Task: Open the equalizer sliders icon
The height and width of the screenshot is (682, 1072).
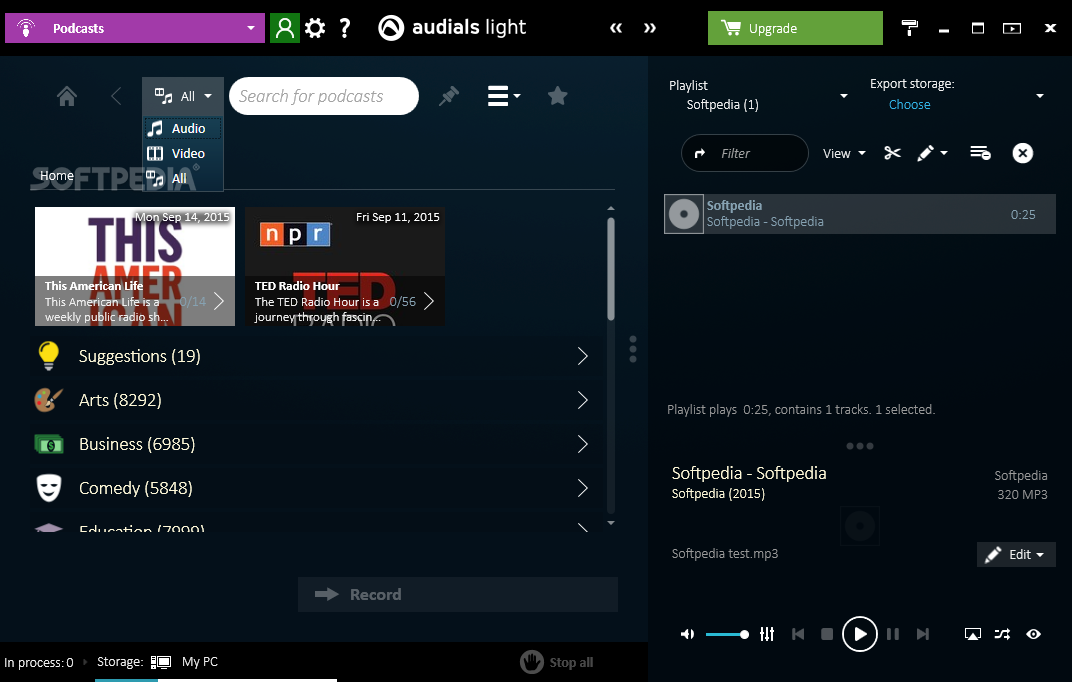Action: (767, 634)
